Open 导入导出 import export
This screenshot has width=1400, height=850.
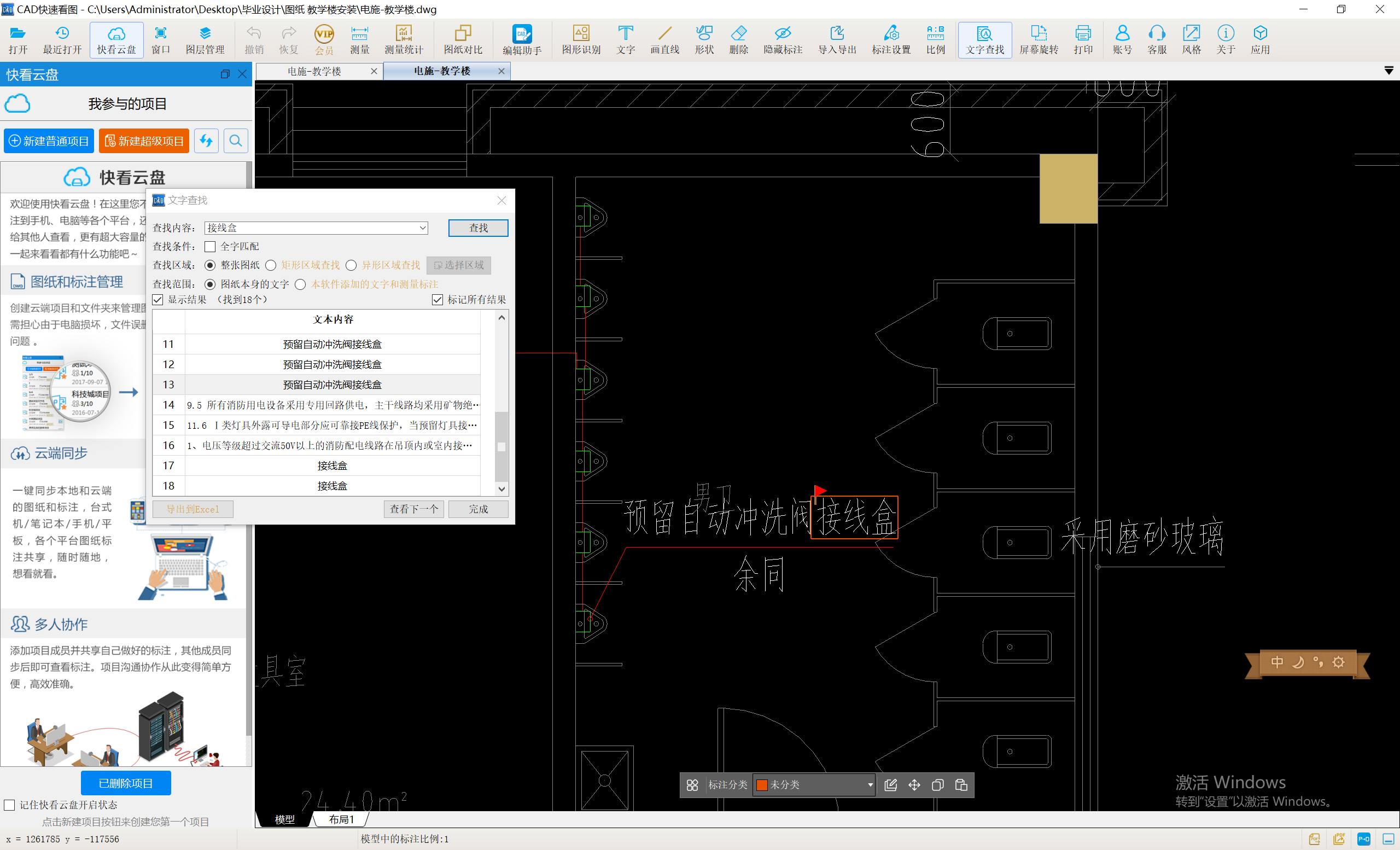click(837, 40)
